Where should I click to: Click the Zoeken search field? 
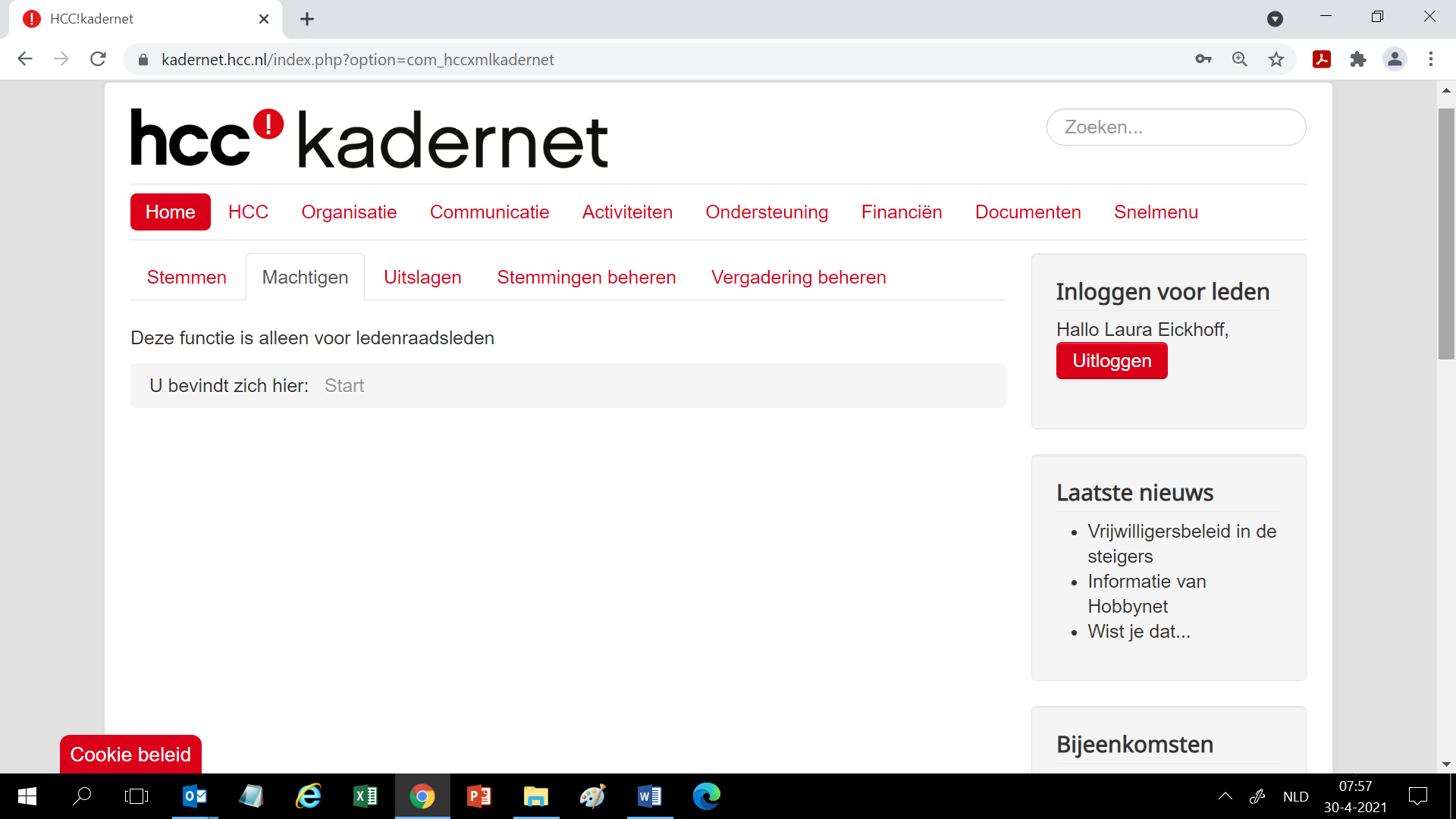click(1175, 127)
